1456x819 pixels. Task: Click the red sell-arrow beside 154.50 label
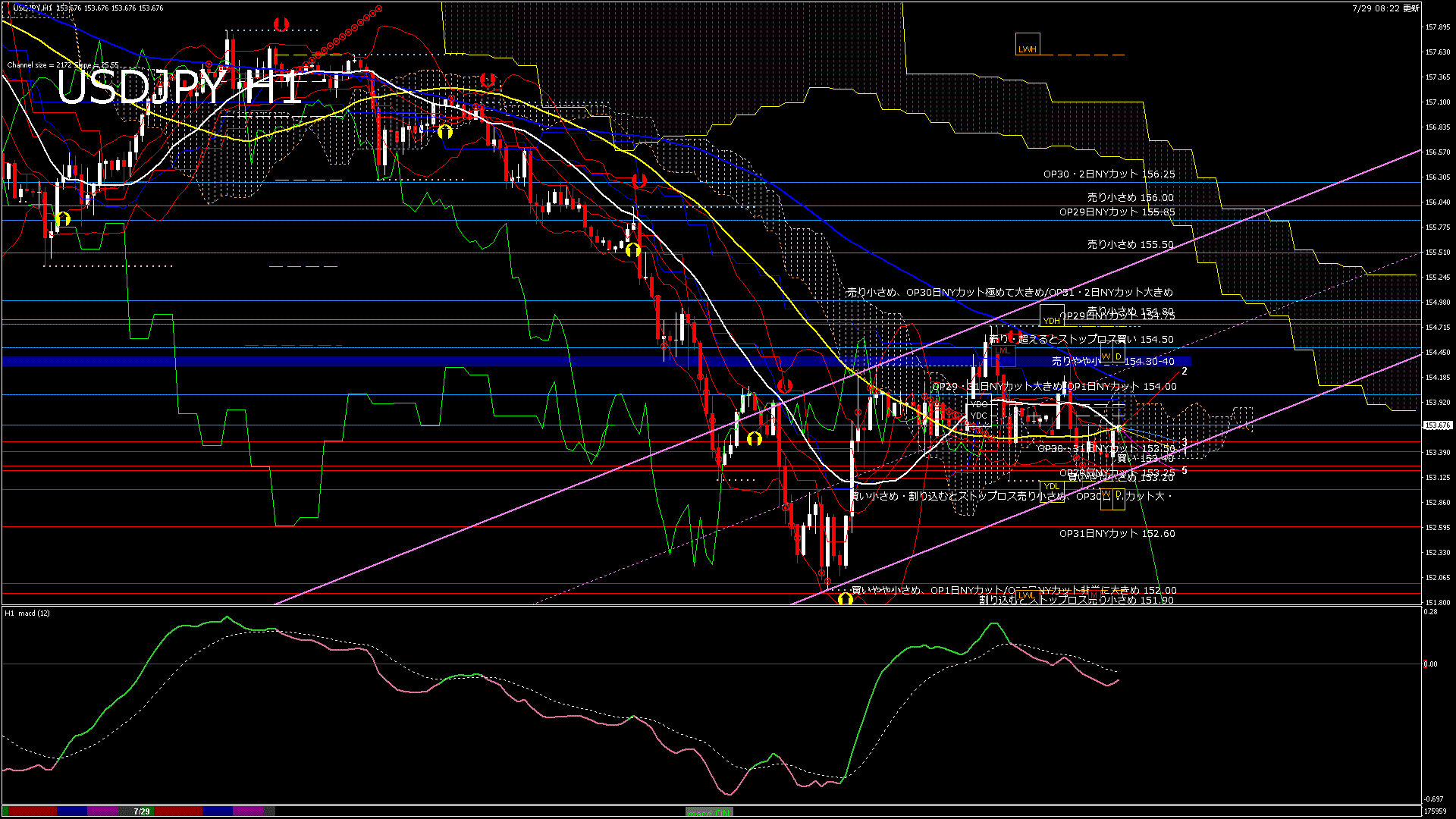pos(1013,337)
